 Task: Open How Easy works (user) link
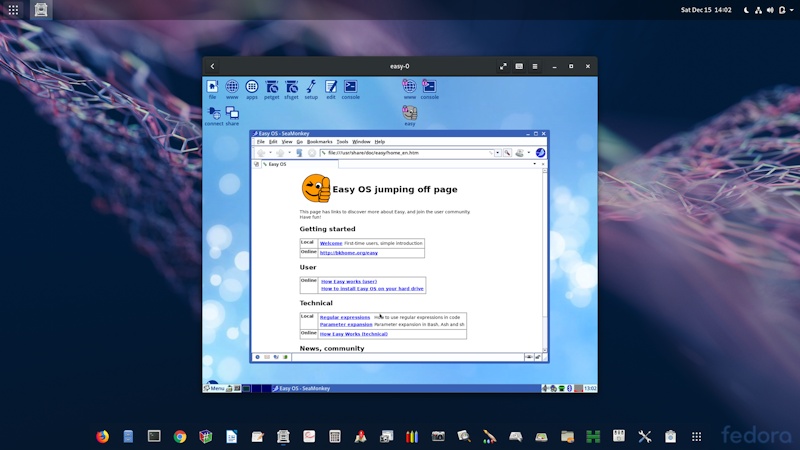(349, 282)
